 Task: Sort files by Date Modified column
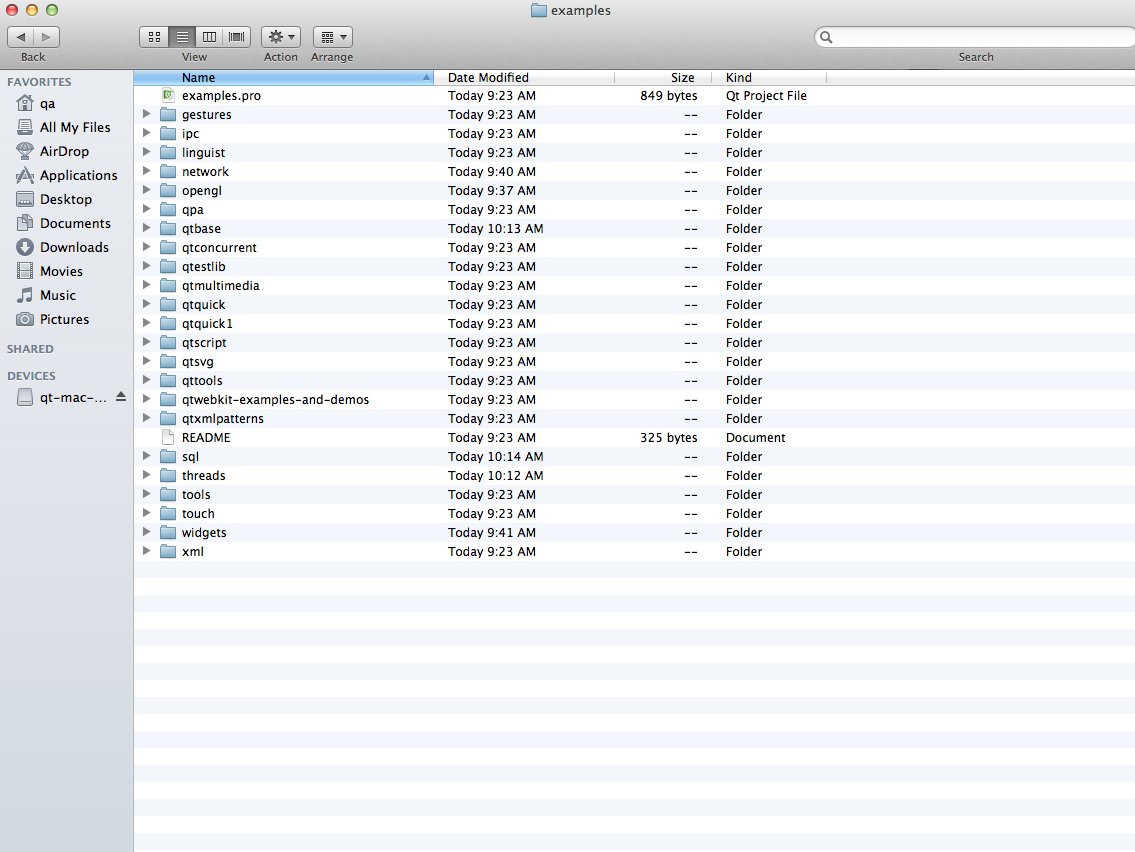click(488, 77)
